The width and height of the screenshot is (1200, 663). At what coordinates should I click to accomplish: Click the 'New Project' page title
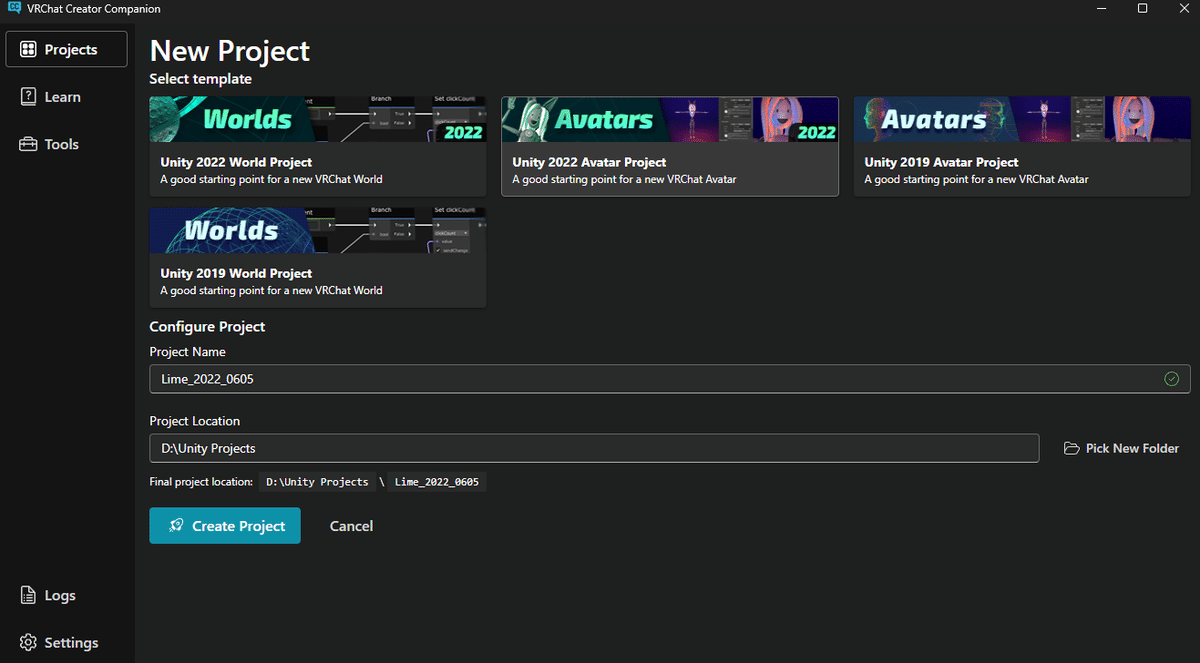pos(230,50)
